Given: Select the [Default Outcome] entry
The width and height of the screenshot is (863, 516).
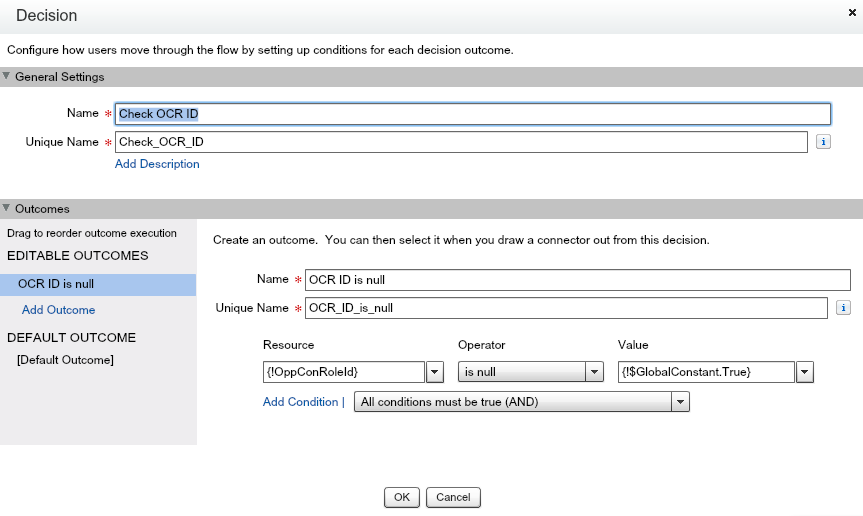Looking at the screenshot, I should (65, 360).
